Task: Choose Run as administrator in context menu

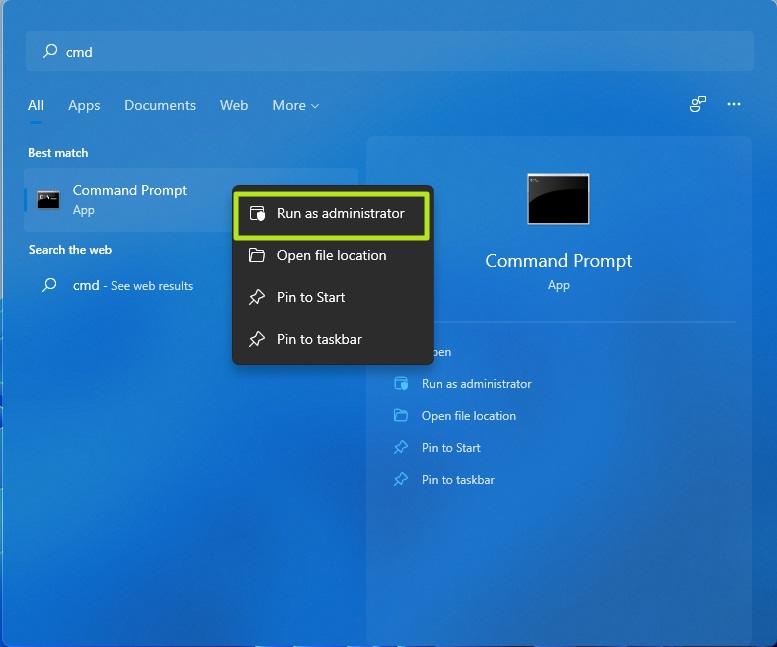Action: (x=332, y=214)
